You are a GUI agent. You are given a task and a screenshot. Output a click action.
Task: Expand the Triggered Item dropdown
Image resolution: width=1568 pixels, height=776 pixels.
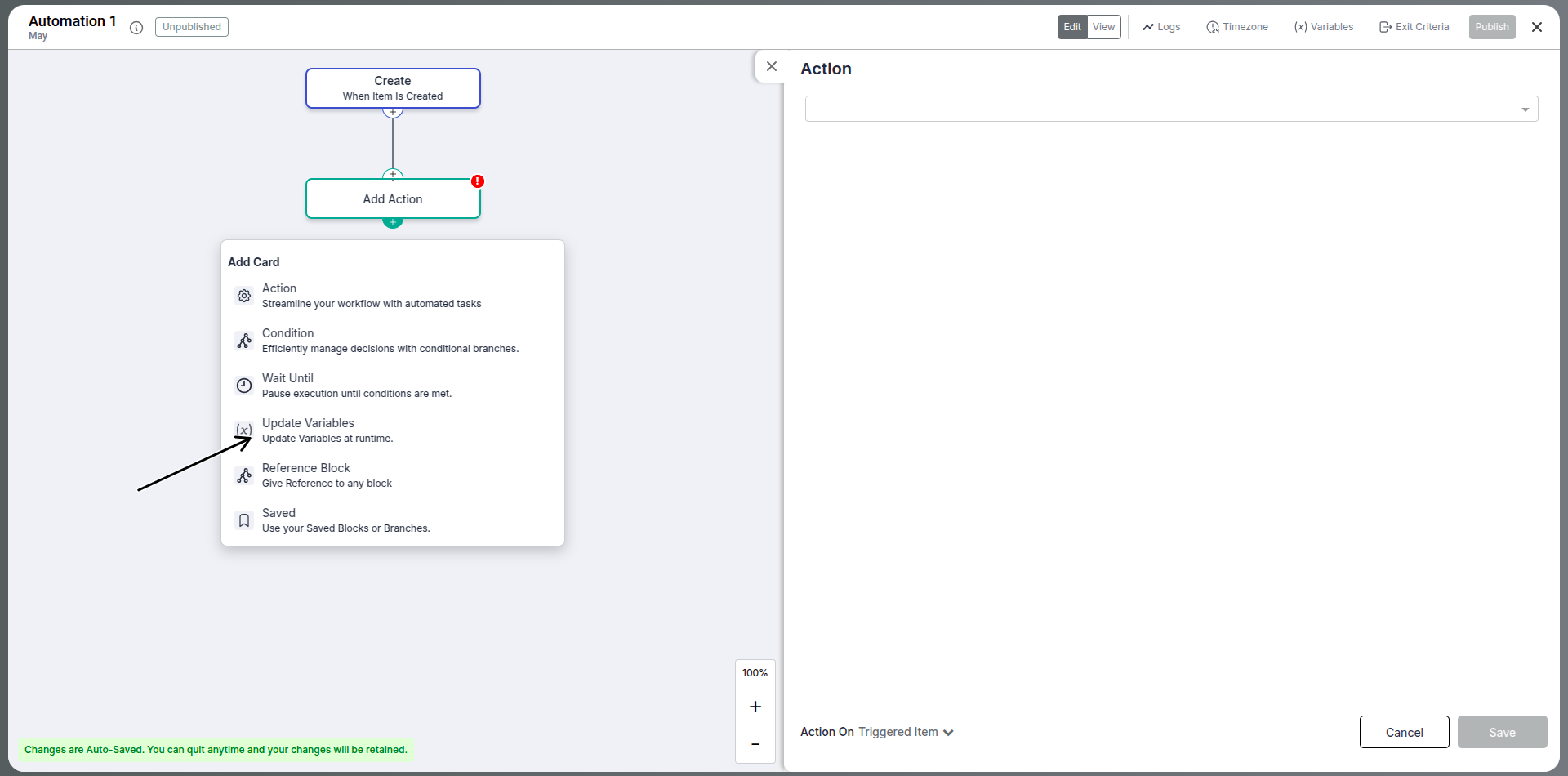[x=906, y=732]
